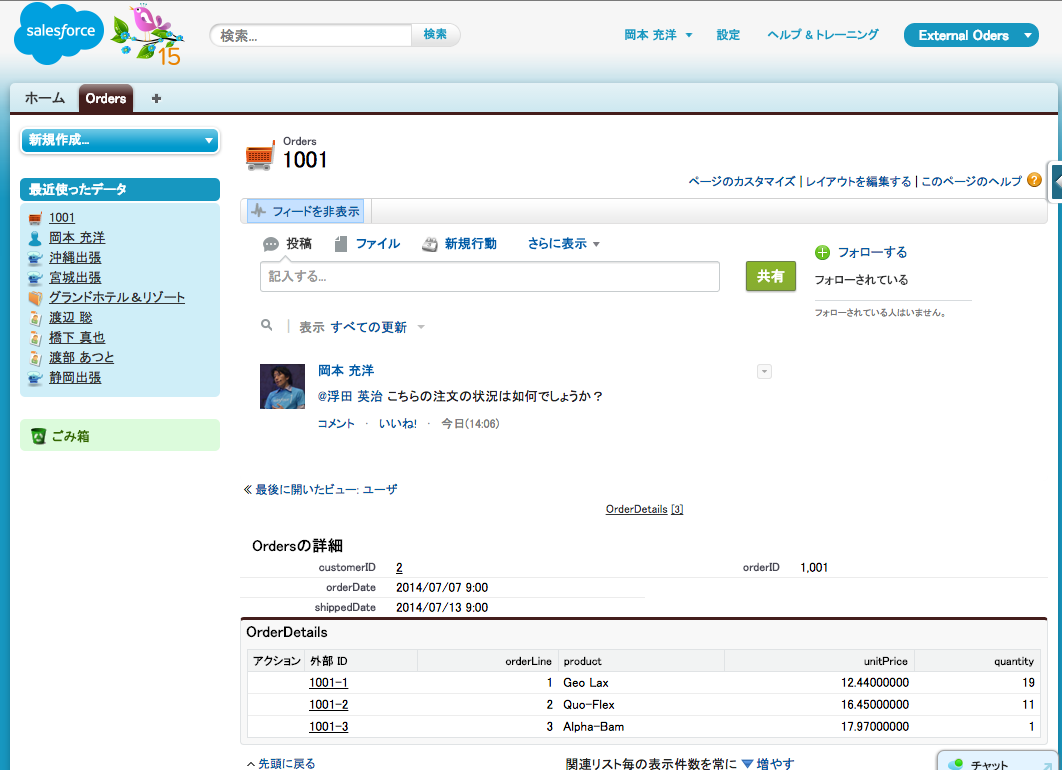Select the Orders tab
Image resolution: width=1062 pixels, height=770 pixels.
point(106,98)
